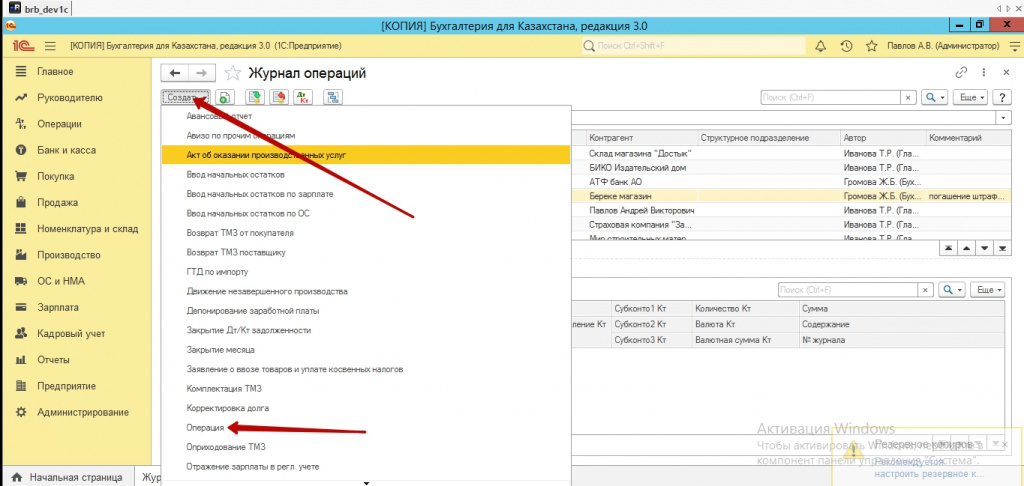This screenshot has width=1024, height=486.
Task: Select Авизо по прочим операциям menu item
Action: [366, 136]
